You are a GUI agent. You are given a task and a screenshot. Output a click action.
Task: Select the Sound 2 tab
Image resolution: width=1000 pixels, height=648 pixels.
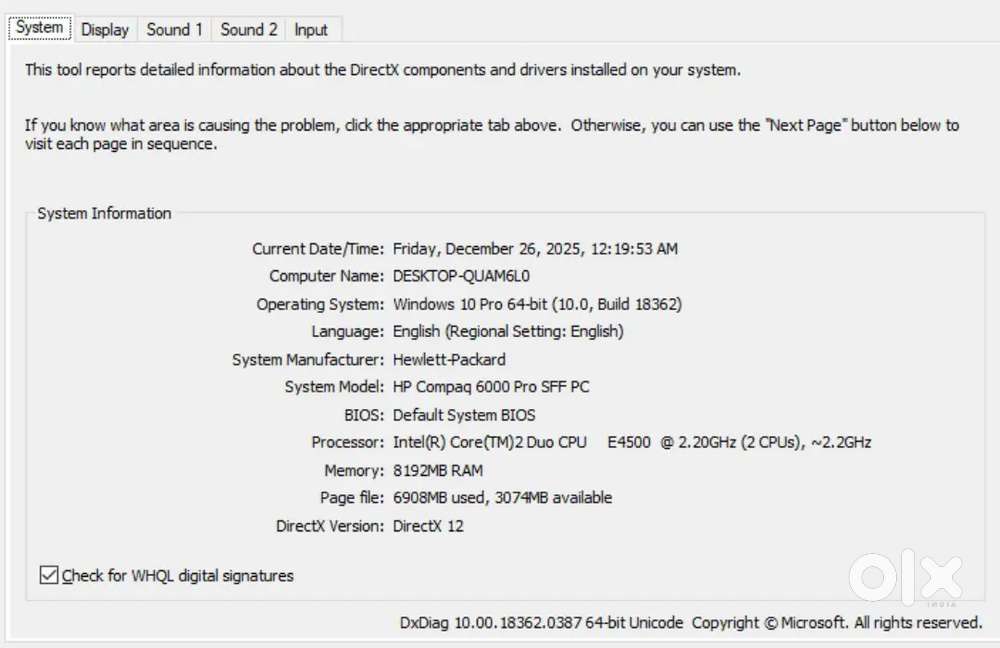(x=249, y=30)
